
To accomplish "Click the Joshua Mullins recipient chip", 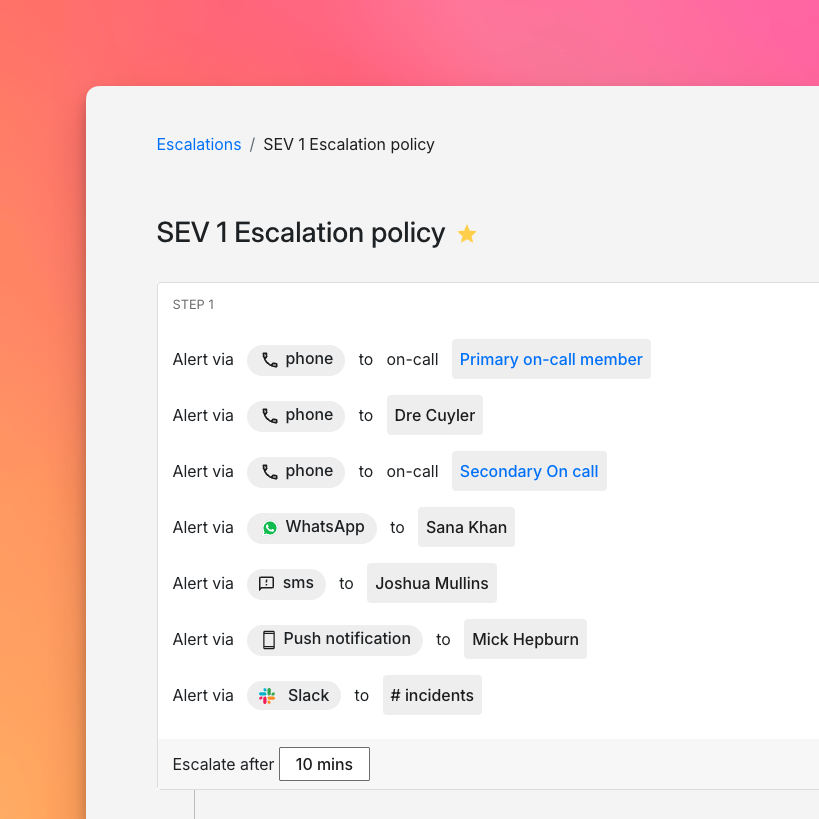I will [x=431, y=583].
